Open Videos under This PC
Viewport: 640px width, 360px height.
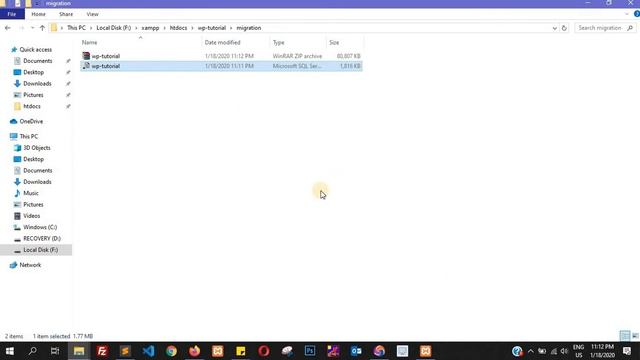pos(31,216)
